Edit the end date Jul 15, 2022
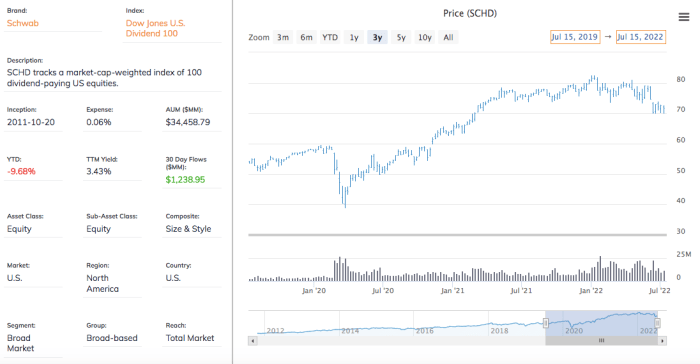Screen dimensions: 700x364 pyautogui.click(x=641, y=37)
